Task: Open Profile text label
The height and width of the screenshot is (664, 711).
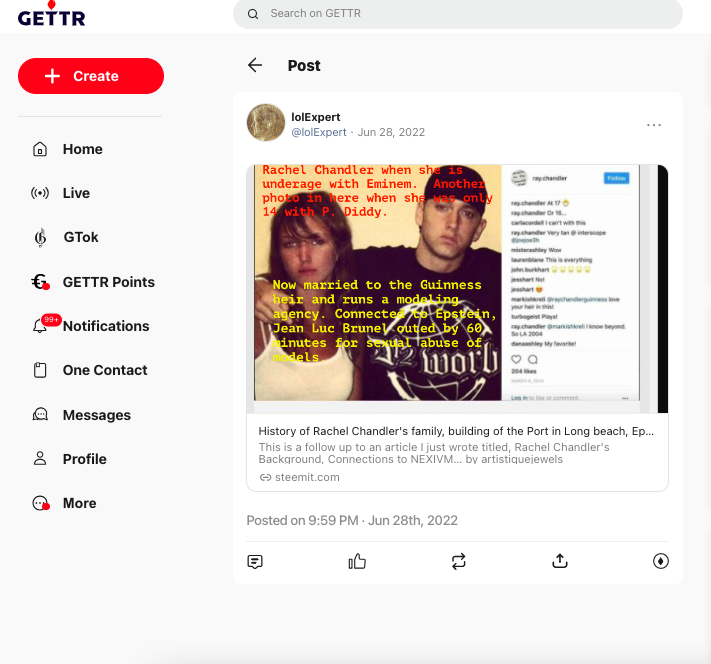Action: click(x=85, y=459)
